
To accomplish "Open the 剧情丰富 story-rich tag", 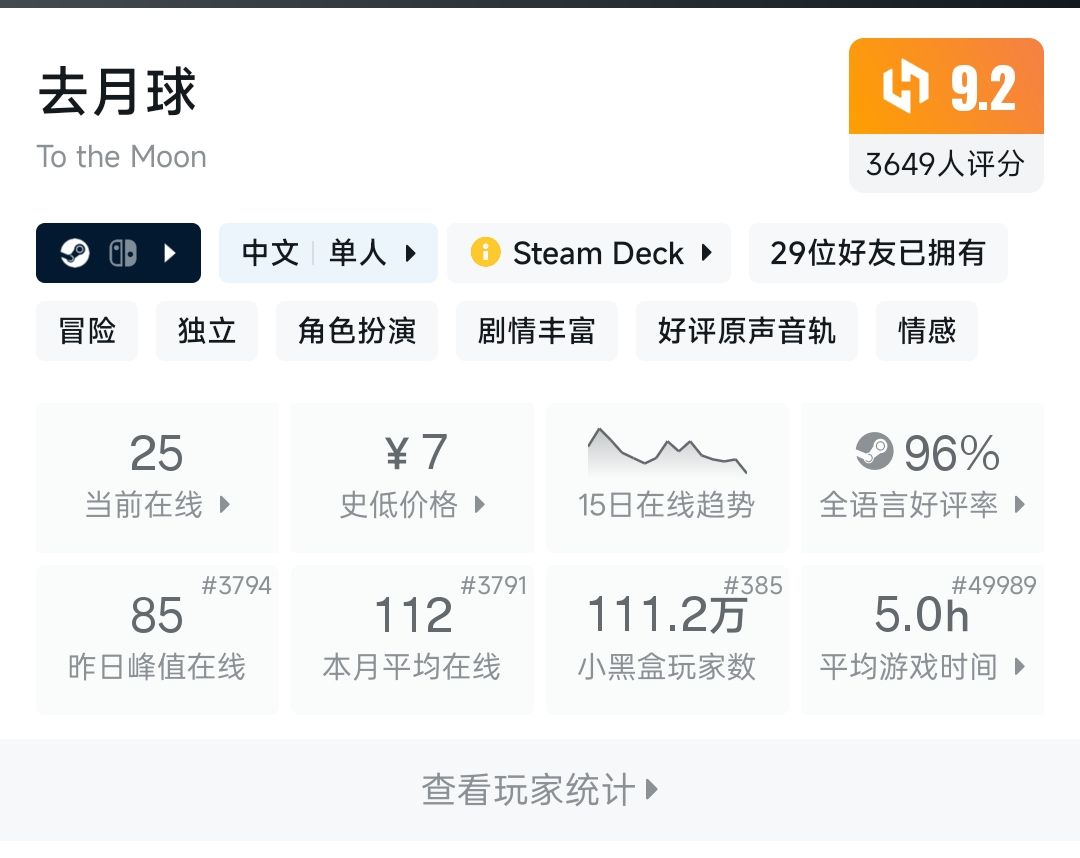I will [x=536, y=331].
